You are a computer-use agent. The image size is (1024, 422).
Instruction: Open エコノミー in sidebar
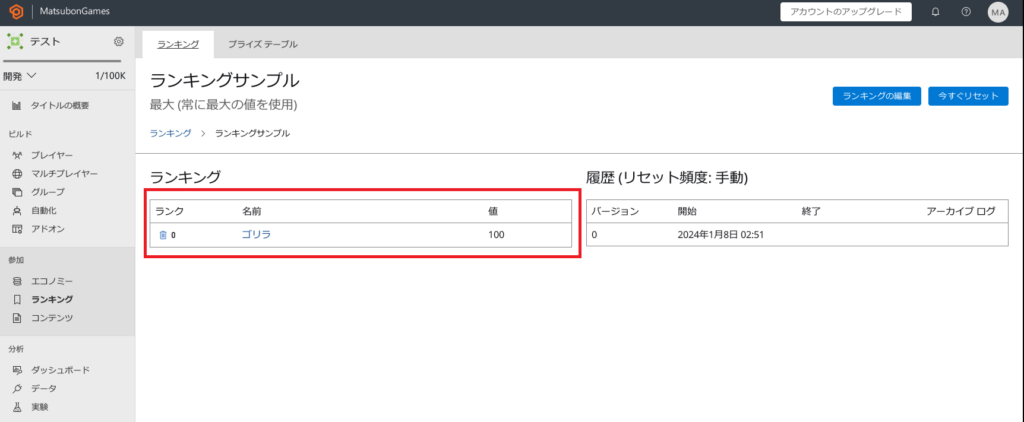pyautogui.click(x=52, y=281)
